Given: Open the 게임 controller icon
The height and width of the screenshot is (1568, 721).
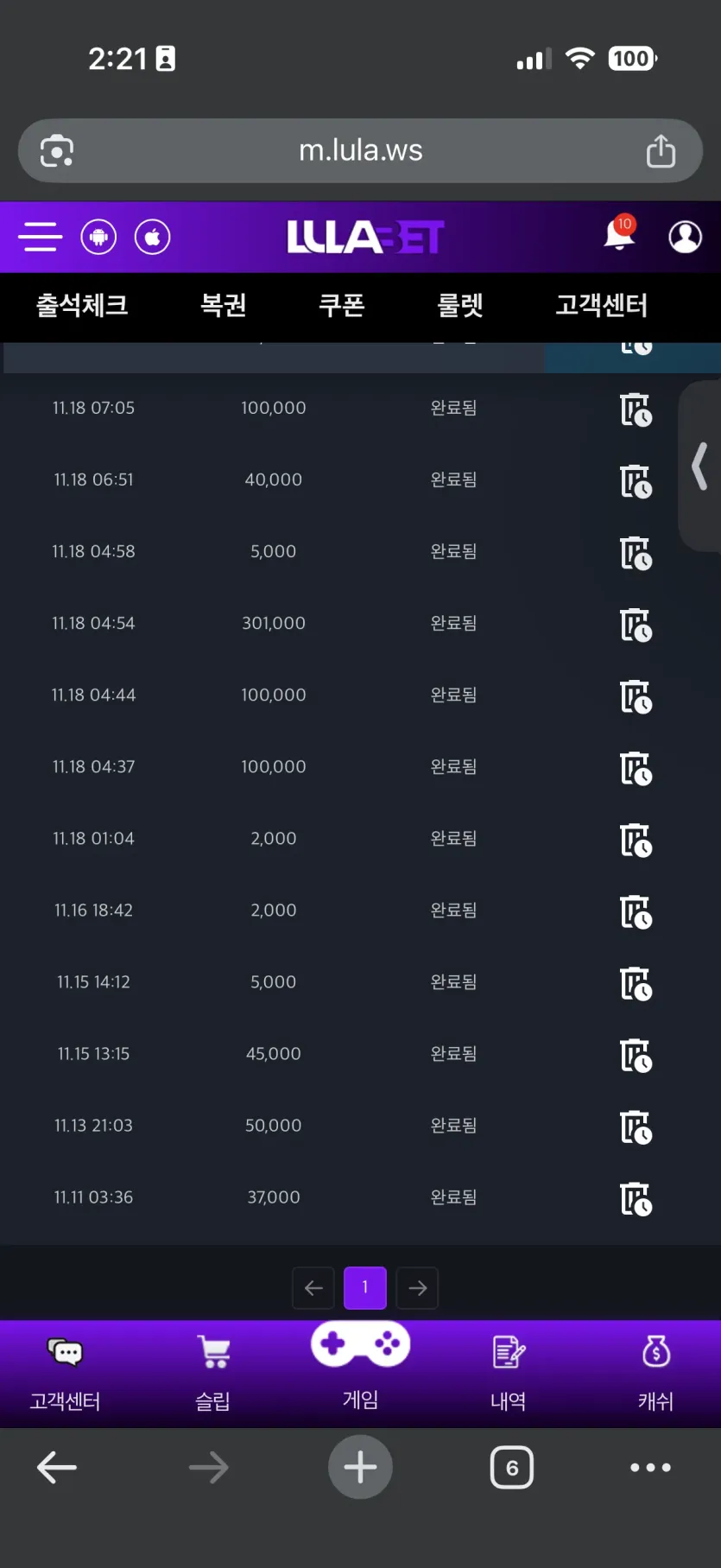Looking at the screenshot, I should [360, 1344].
